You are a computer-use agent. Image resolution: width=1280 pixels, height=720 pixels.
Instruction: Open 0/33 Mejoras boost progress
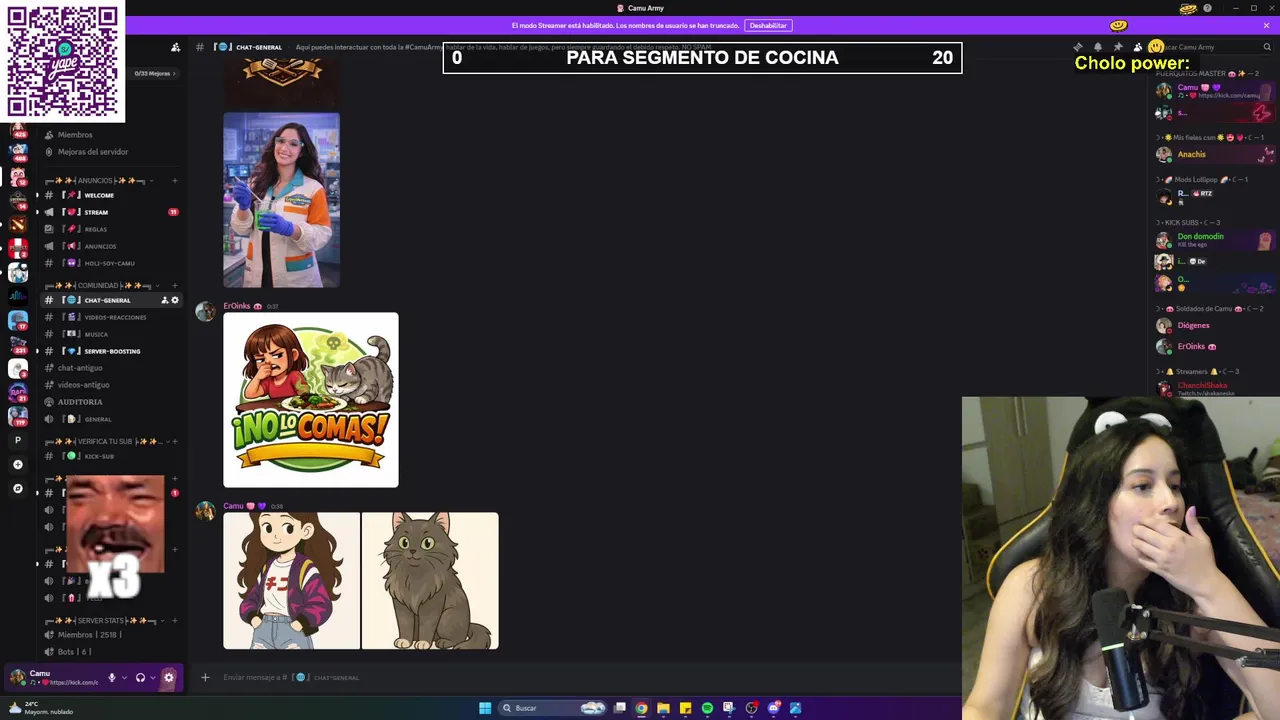click(x=154, y=73)
